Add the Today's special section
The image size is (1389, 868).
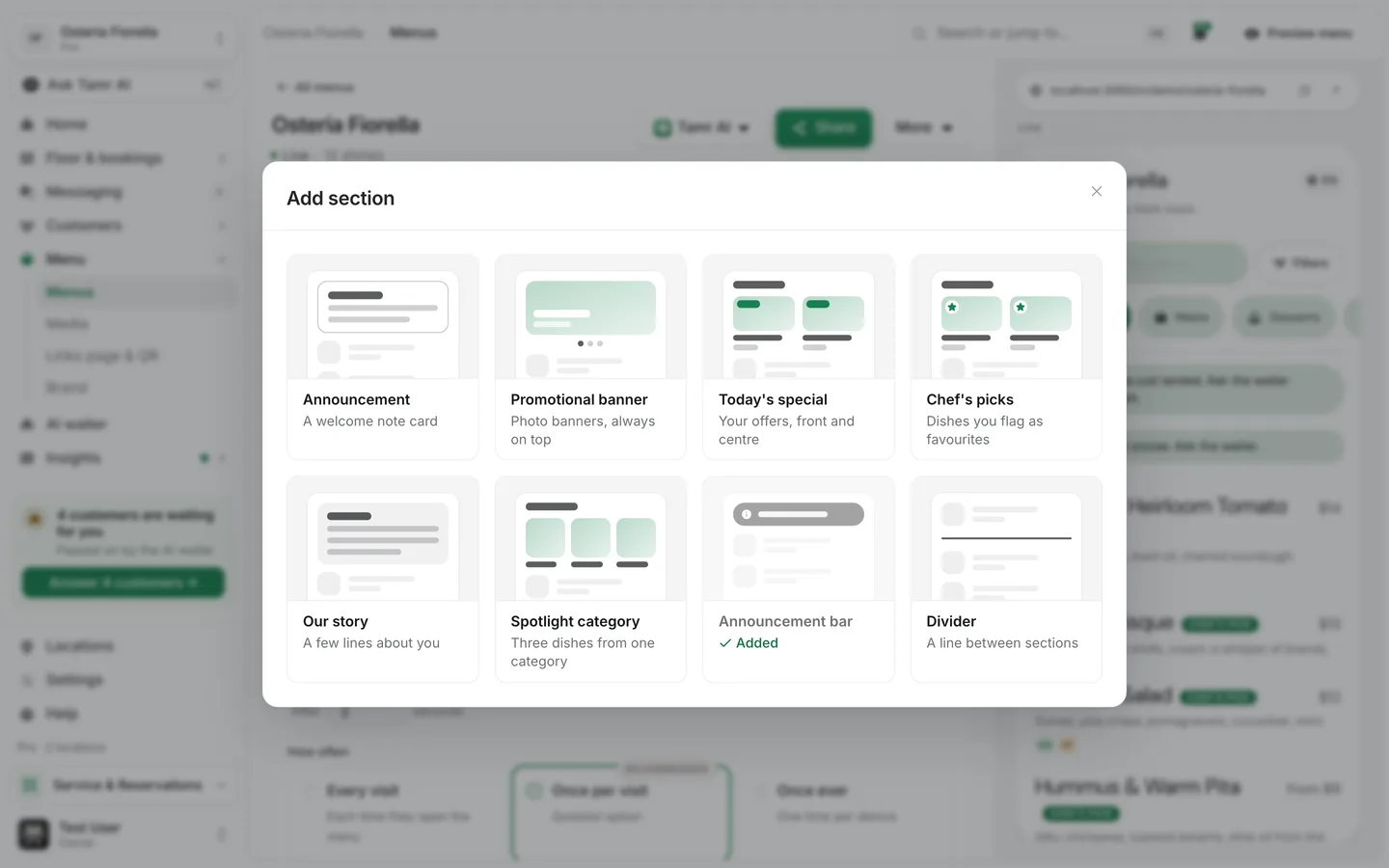point(799,357)
